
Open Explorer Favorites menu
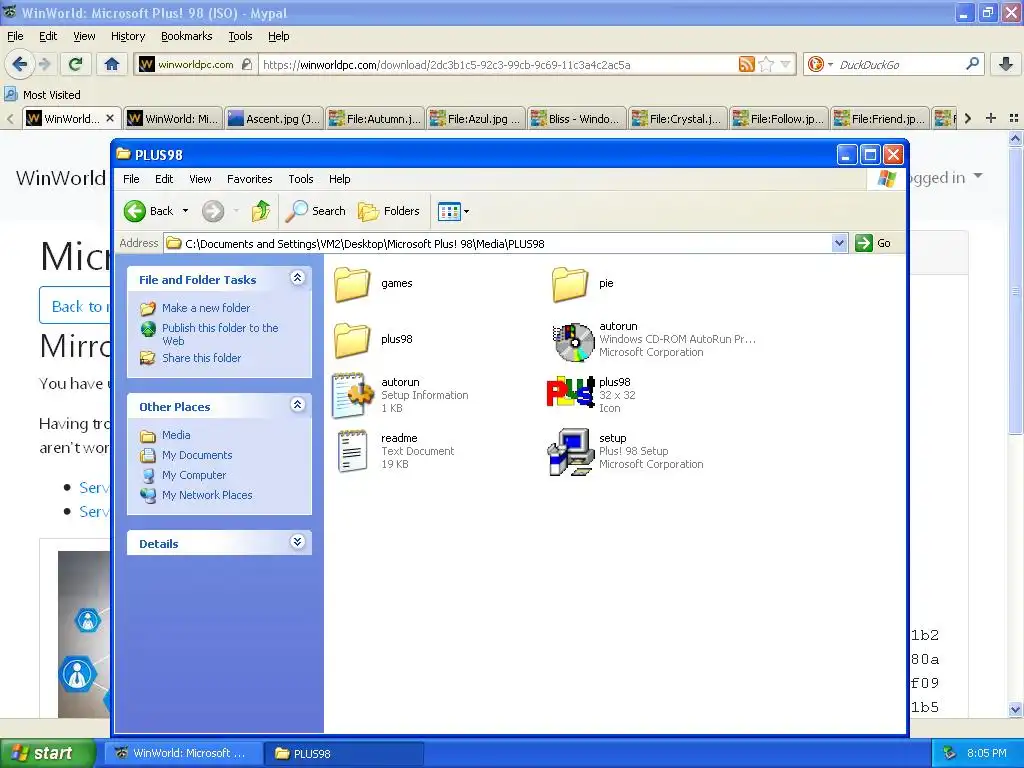pyautogui.click(x=249, y=179)
